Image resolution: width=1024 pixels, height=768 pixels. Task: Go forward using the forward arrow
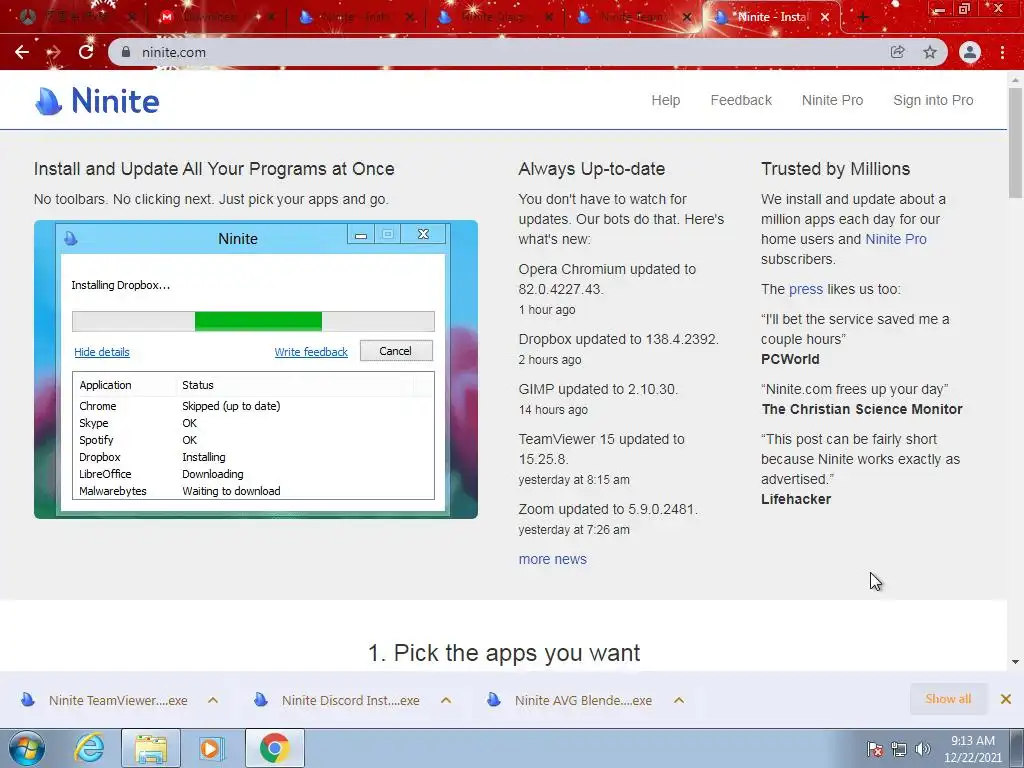pyautogui.click(x=54, y=52)
